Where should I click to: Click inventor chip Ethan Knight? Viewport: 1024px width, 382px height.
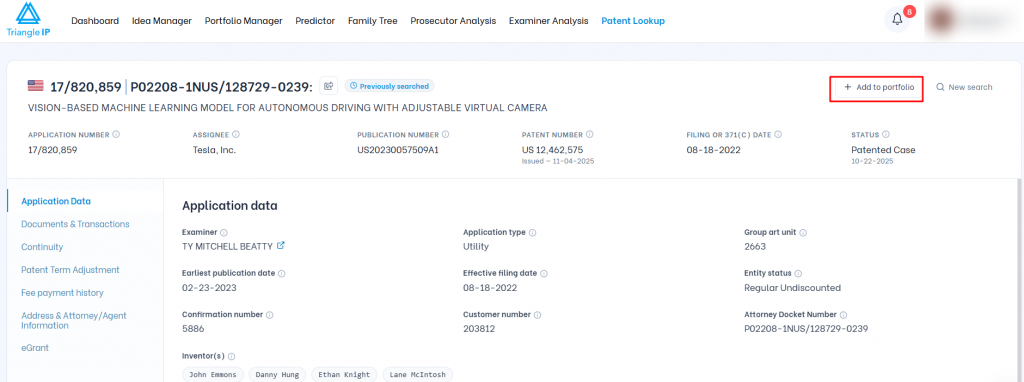click(345, 375)
